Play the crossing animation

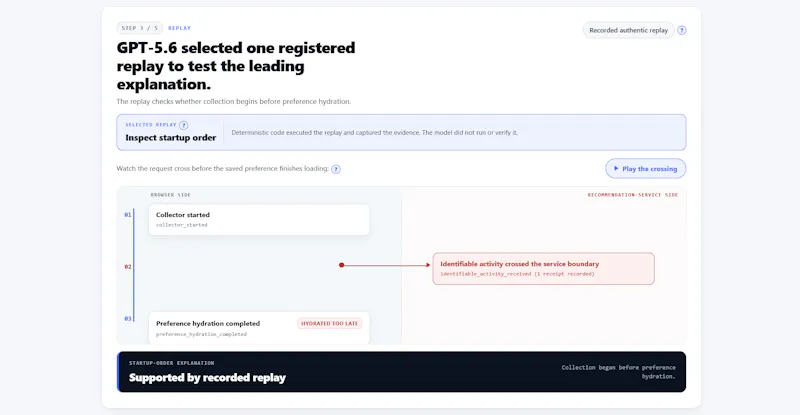[645, 168]
